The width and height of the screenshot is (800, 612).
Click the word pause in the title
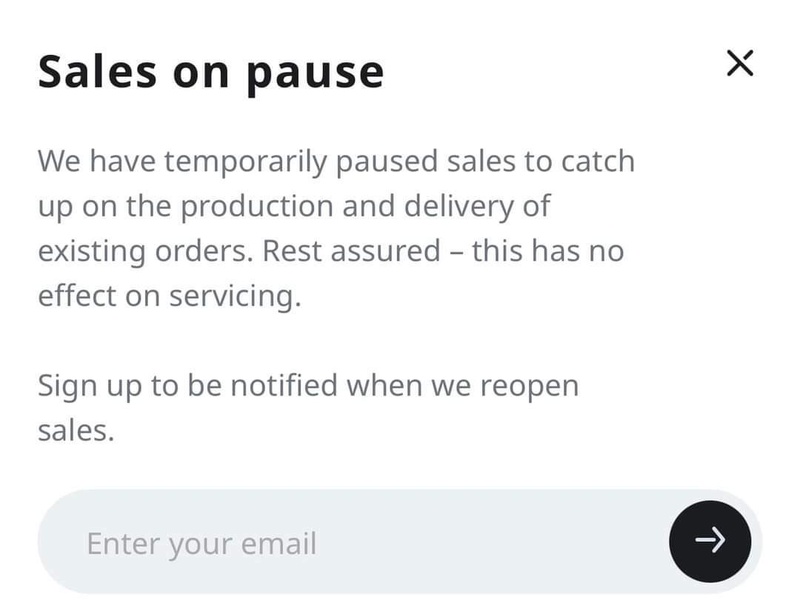point(315,76)
